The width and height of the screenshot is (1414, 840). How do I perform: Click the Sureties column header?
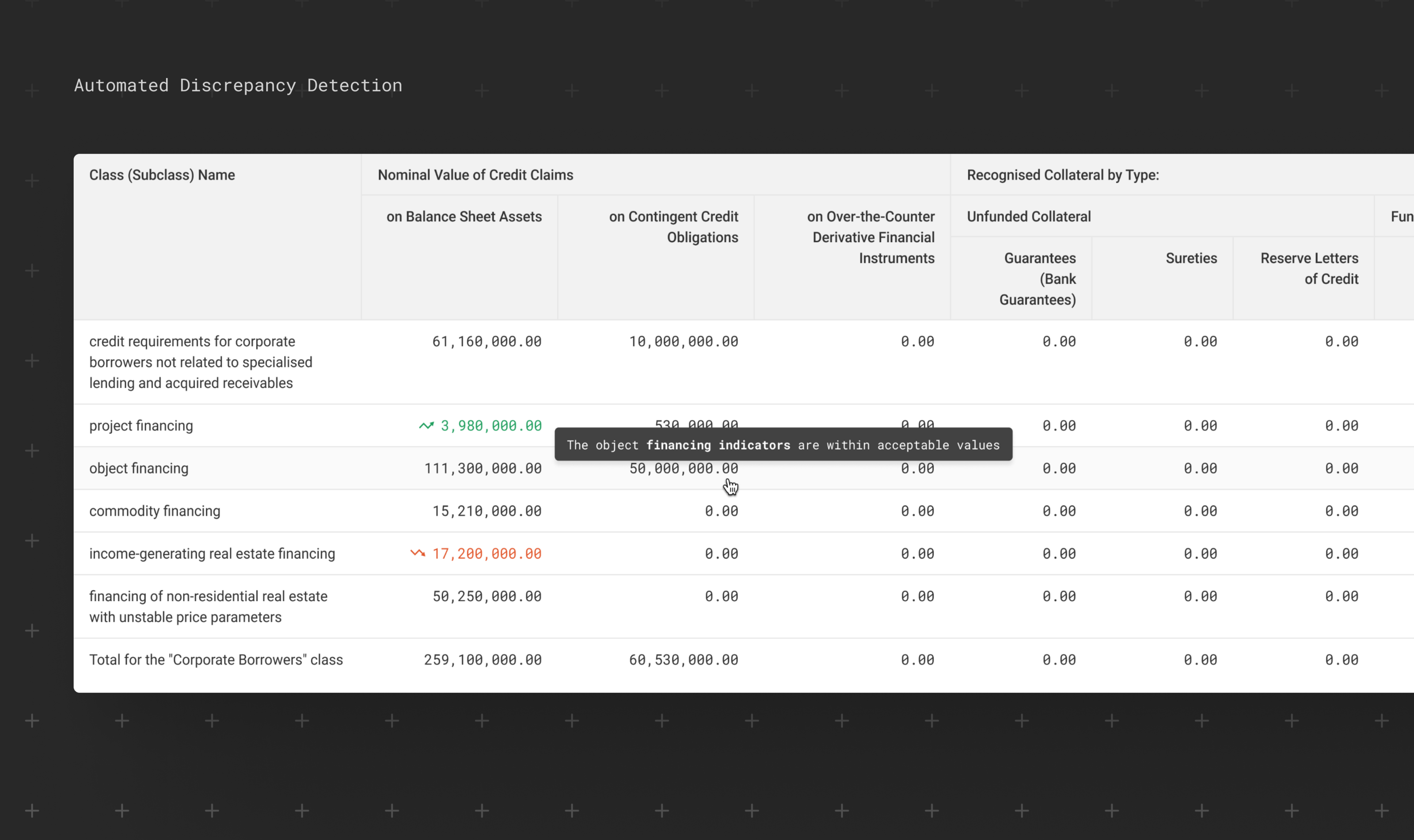click(x=1191, y=258)
